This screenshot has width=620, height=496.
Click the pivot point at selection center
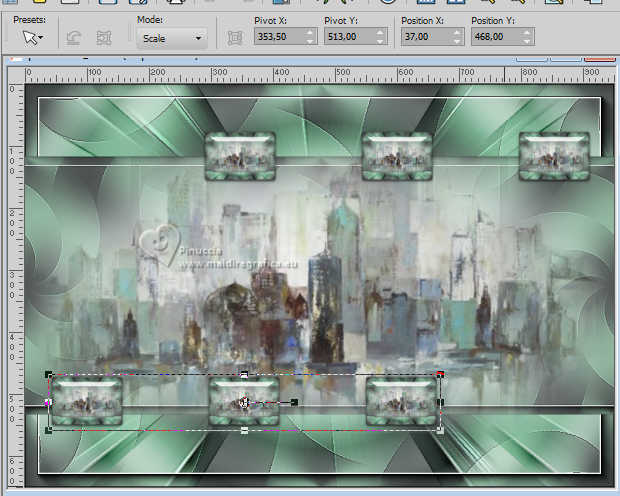[244, 403]
